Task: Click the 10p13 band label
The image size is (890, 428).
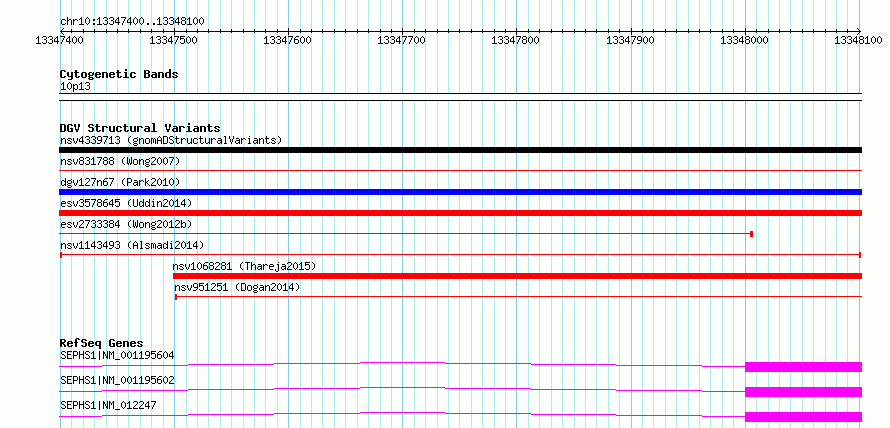Action: tap(75, 87)
